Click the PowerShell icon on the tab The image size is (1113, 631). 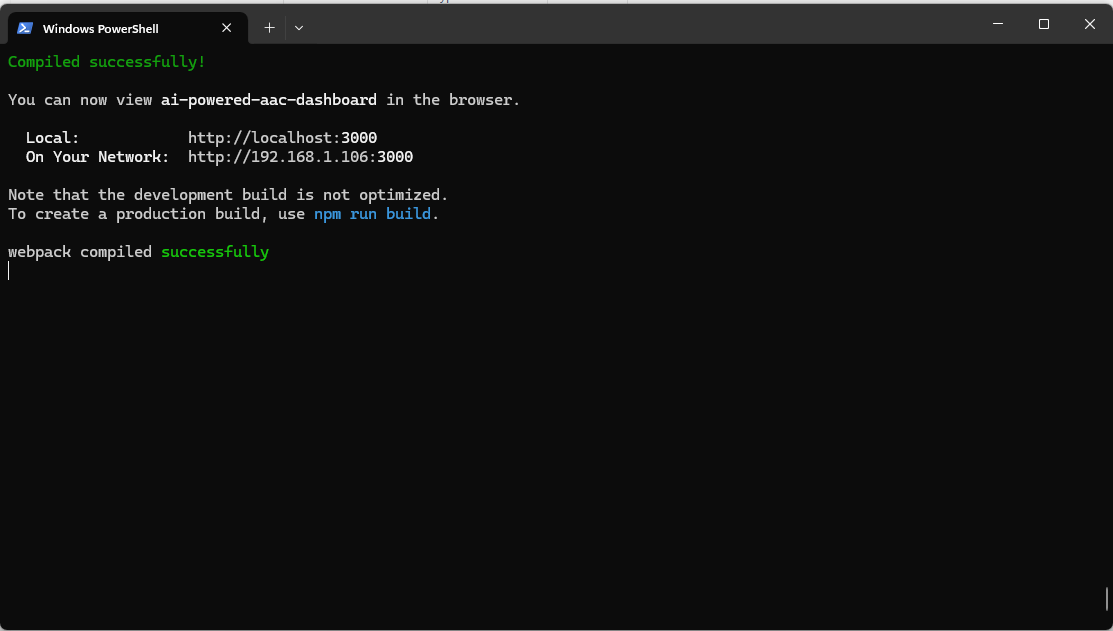tap(23, 28)
